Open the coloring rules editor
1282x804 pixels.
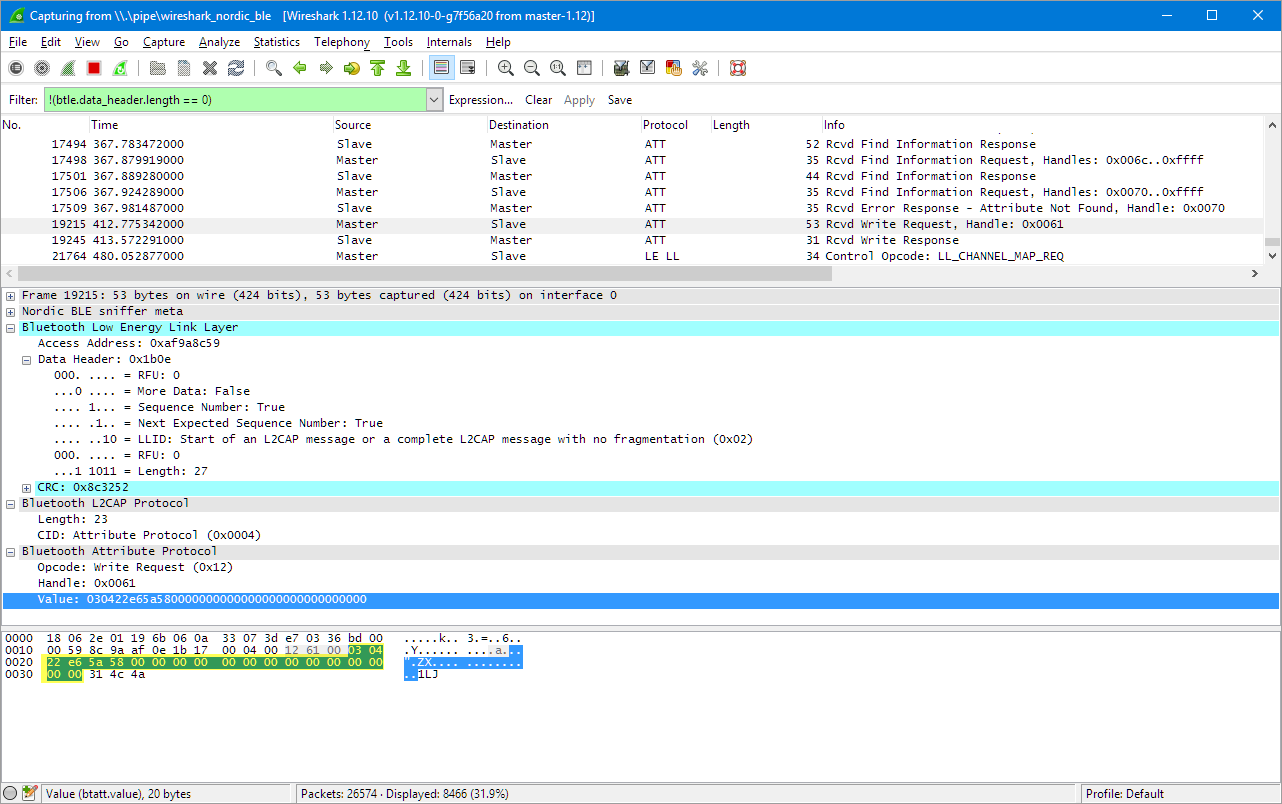(x=673, y=68)
